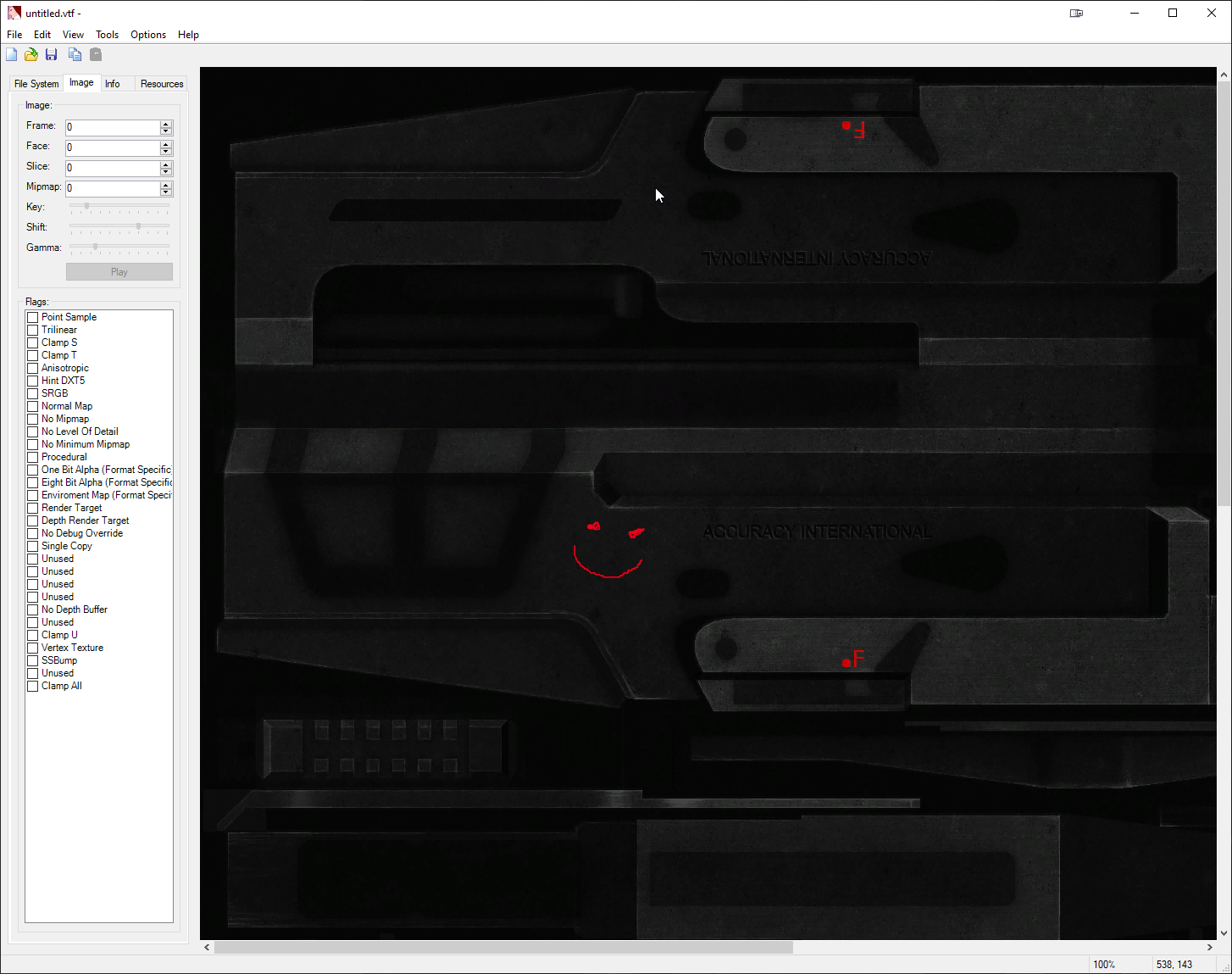The image size is (1232, 974).
Task: Click the Gamma slider
Action: pos(119,247)
